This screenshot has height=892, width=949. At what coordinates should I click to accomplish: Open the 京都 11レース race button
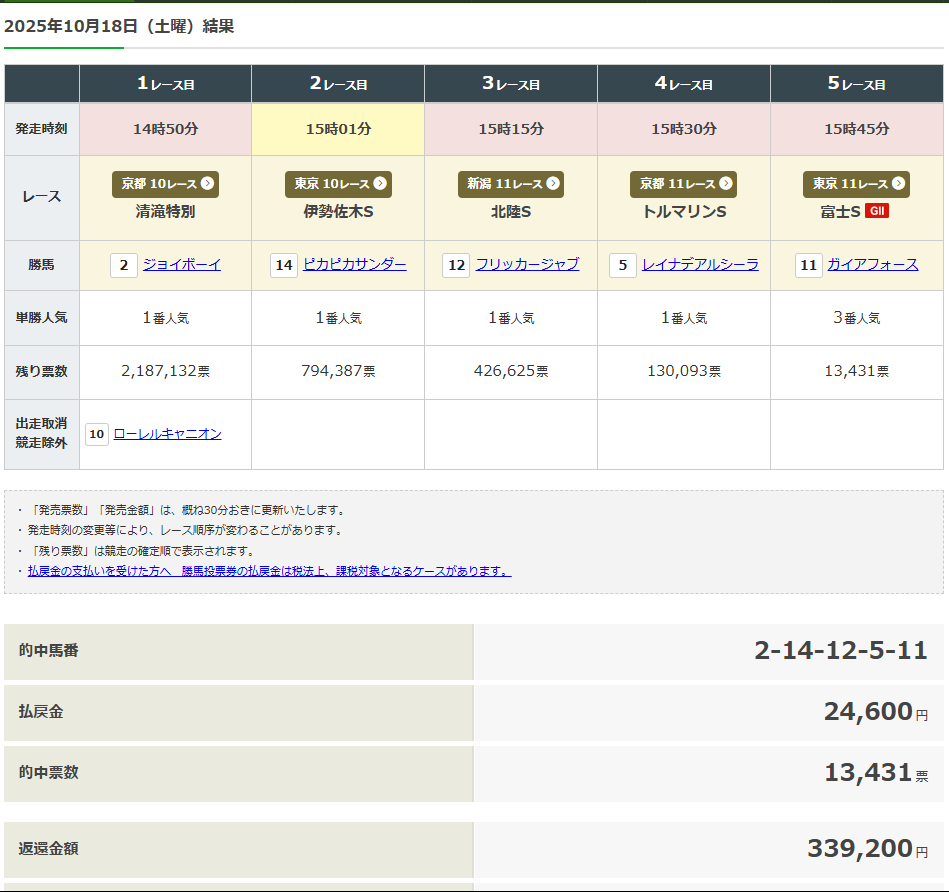pos(684,184)
